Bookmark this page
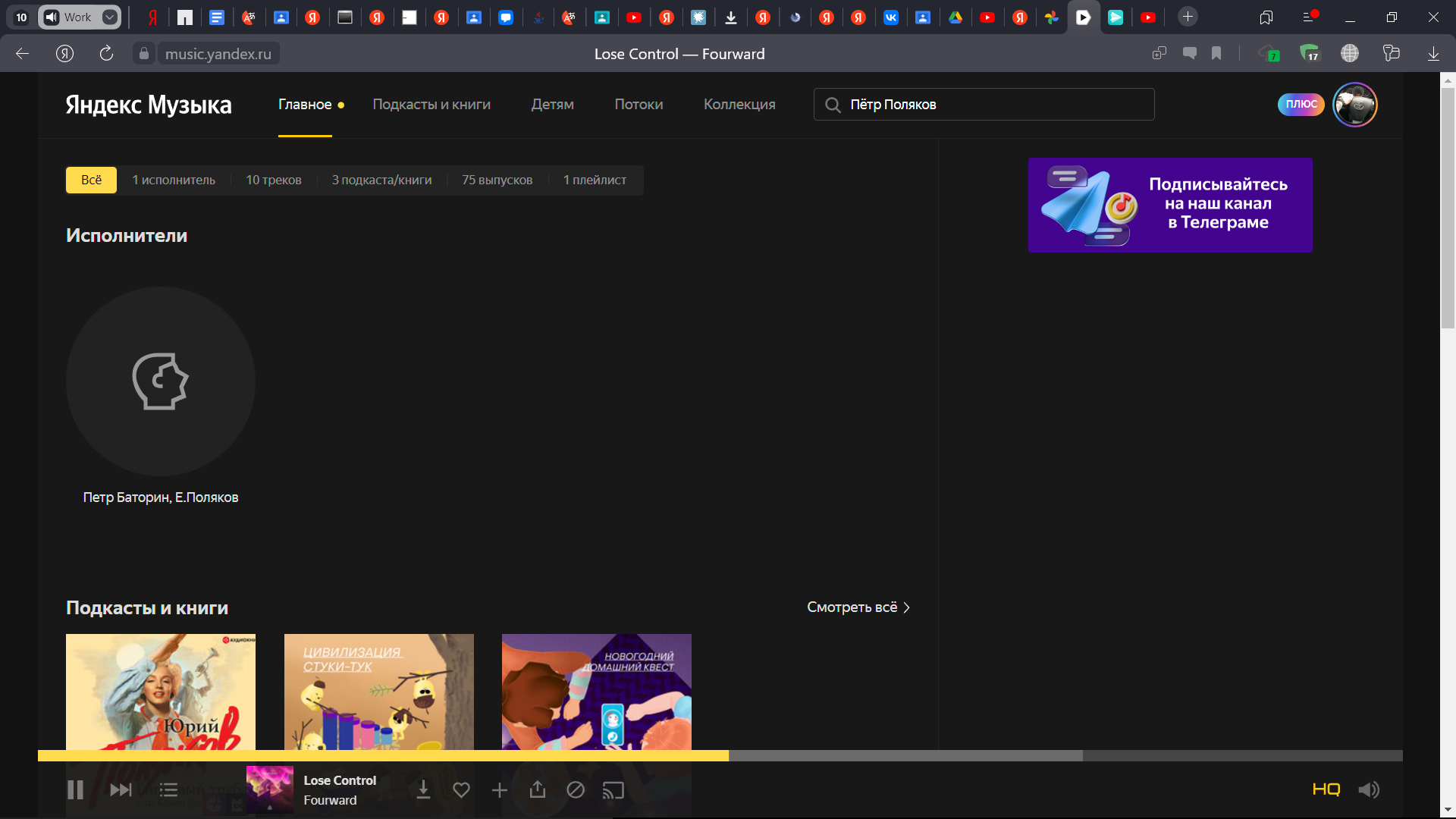The height and width of the screenshot is (819, 1456). (1216, 53)
